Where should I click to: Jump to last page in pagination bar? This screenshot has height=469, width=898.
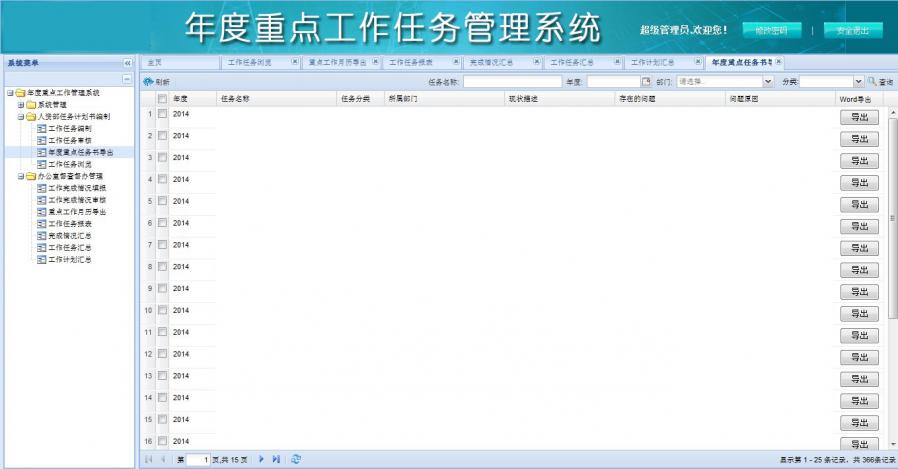276,459
